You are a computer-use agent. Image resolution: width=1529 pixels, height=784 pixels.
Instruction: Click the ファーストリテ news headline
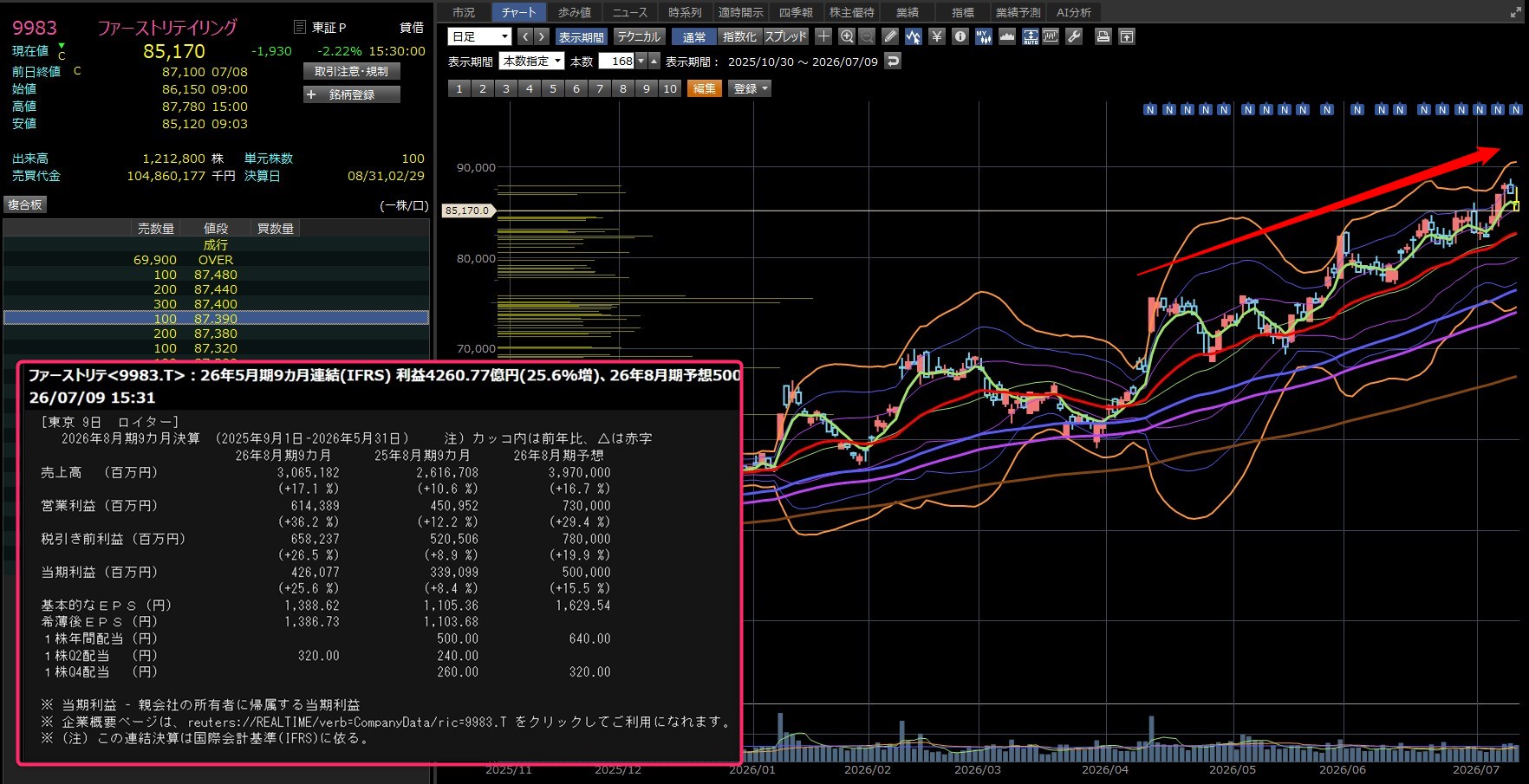[x=385, y=375]
